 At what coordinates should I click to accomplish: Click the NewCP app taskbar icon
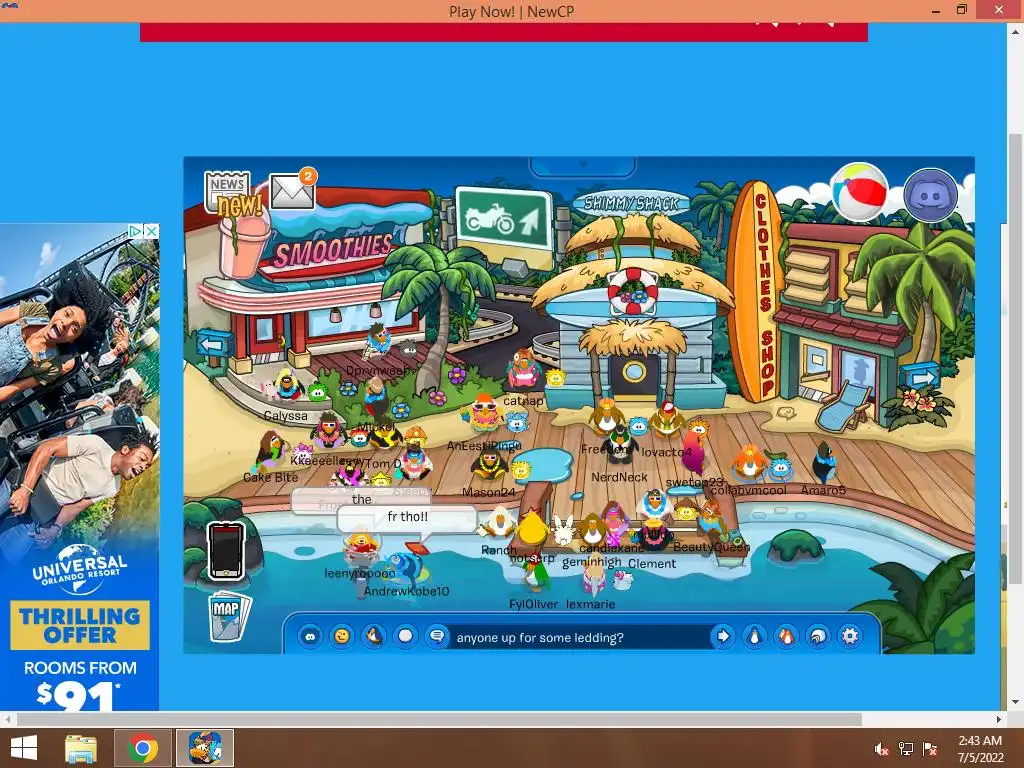(x=204, y=748)
